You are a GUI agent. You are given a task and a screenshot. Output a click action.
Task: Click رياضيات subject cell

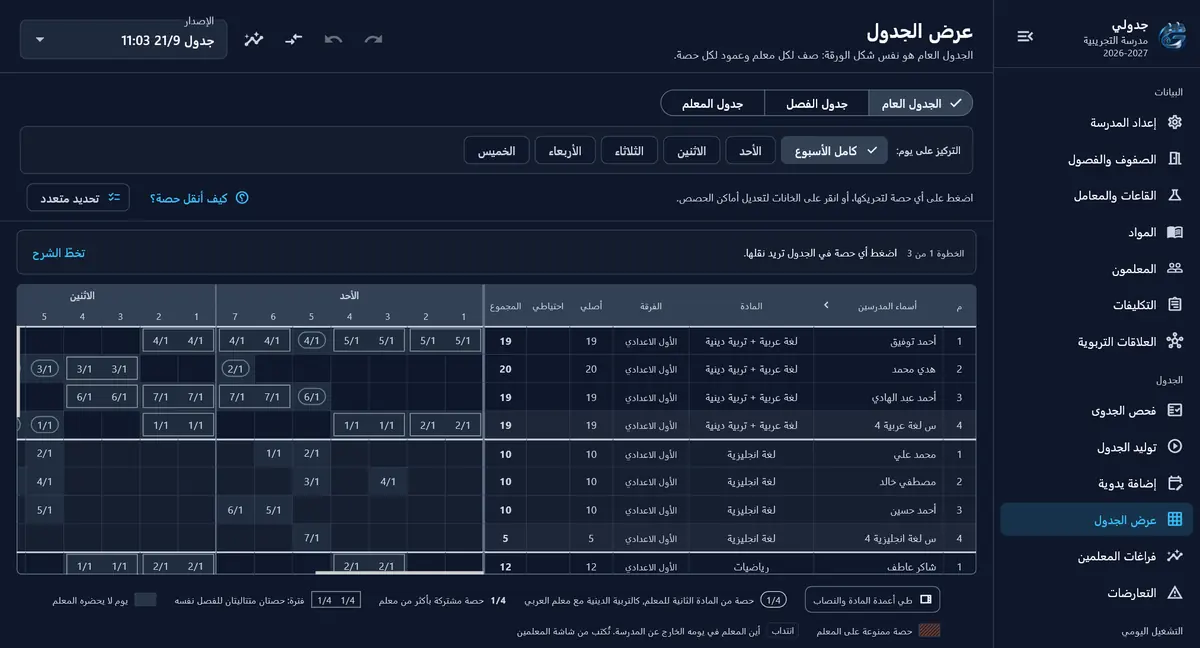coord(751,566)
